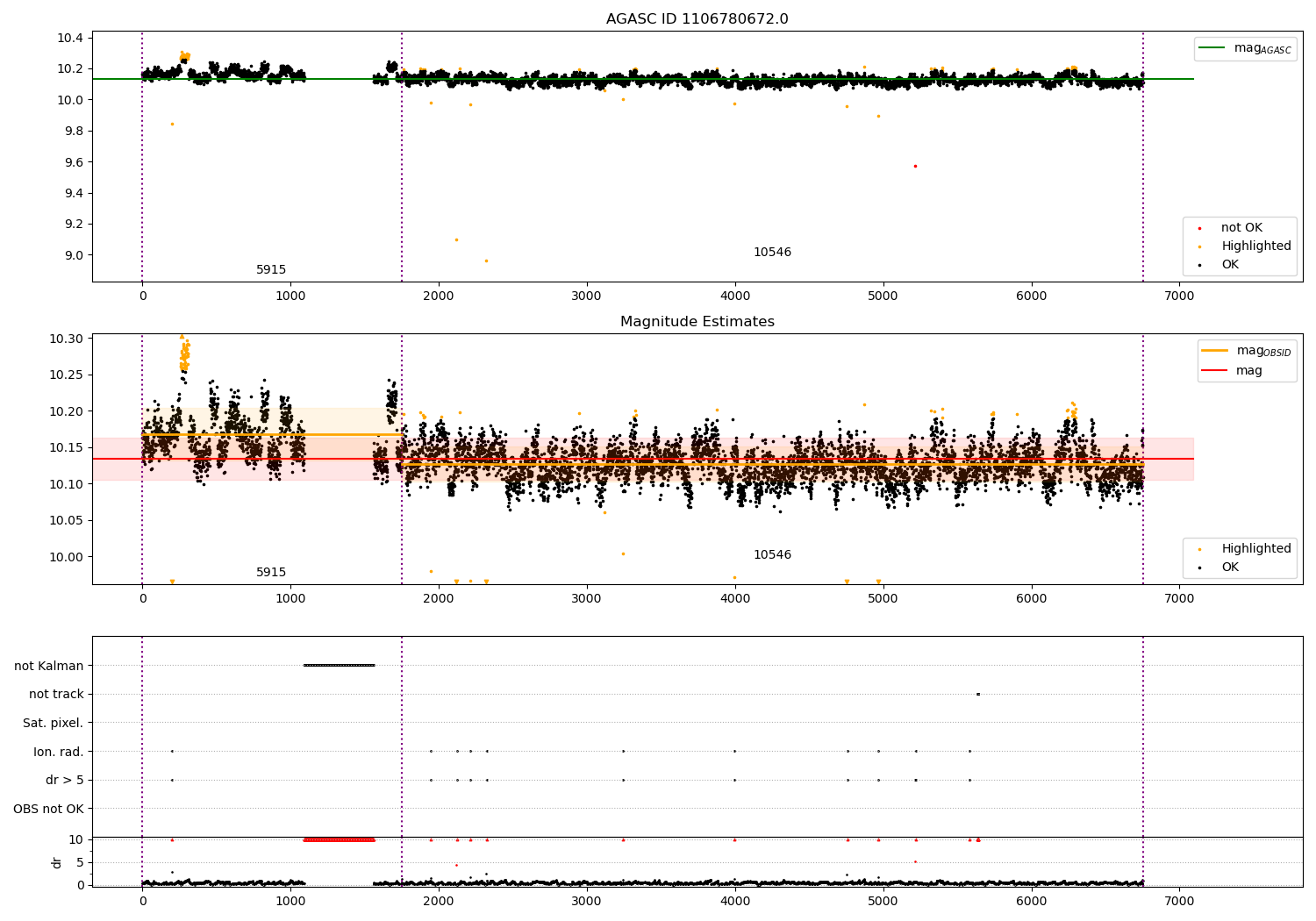Click the '10546' obsid label in middle plot
The width and height of the screenshot is (1316, 921).
pos(772,555)
